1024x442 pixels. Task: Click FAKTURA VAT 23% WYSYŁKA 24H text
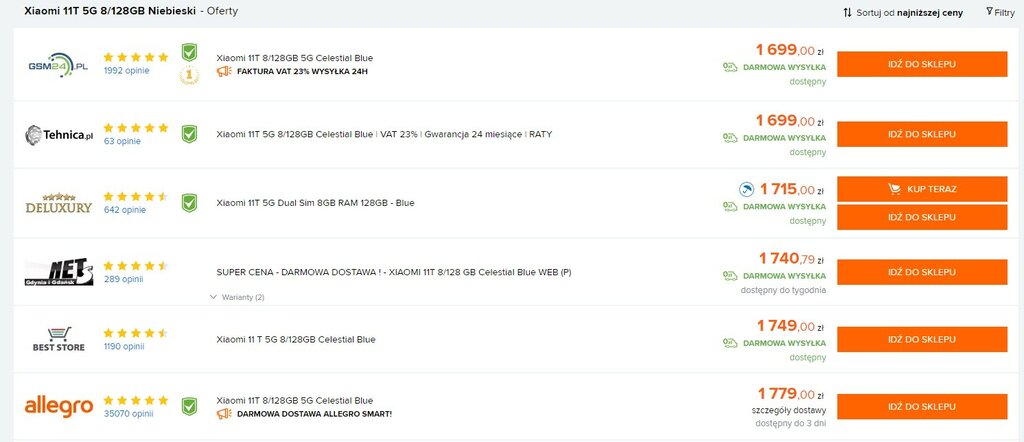302,71
